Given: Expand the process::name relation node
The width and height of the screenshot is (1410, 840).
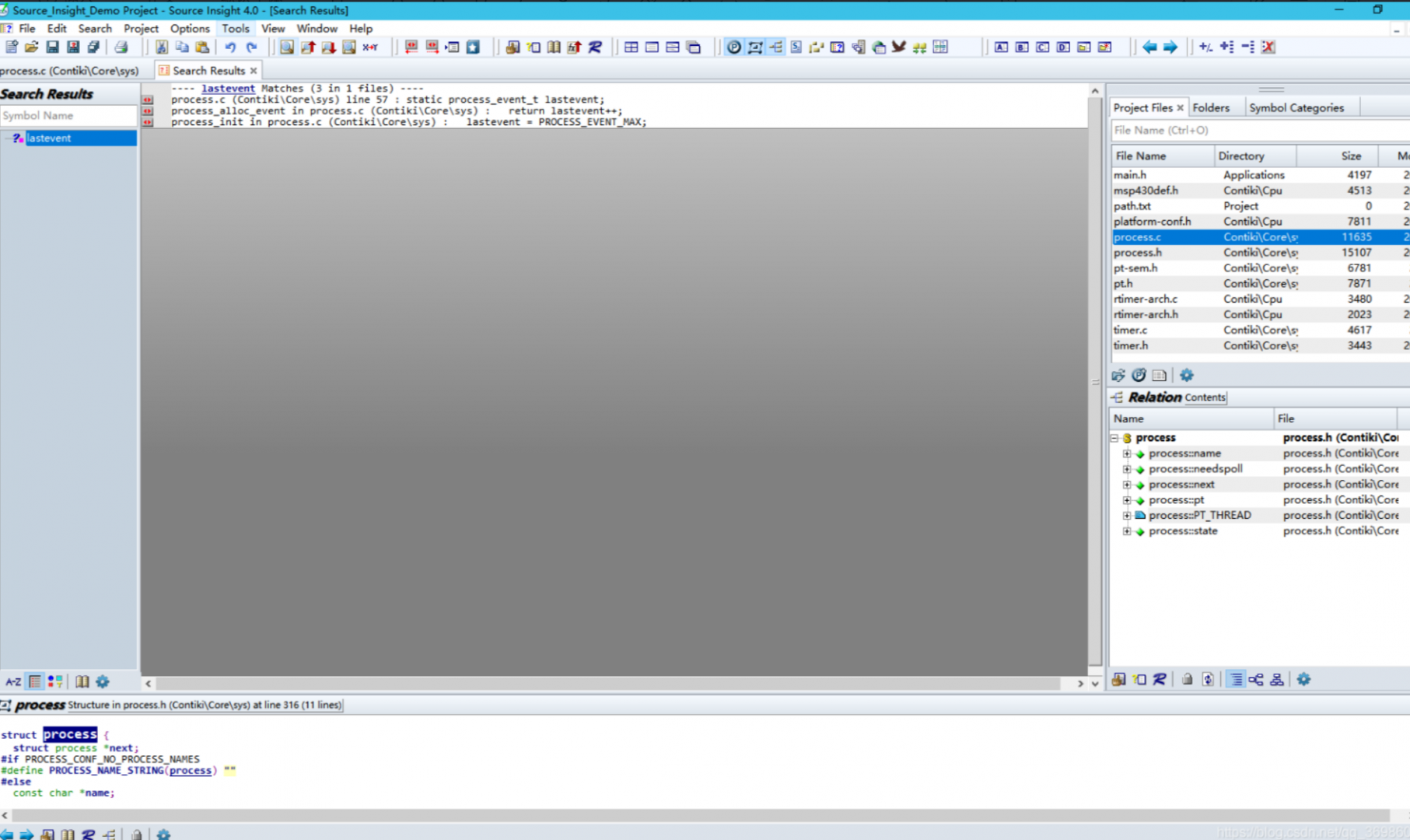Looking at the screenshot, I should [1126, 453].
